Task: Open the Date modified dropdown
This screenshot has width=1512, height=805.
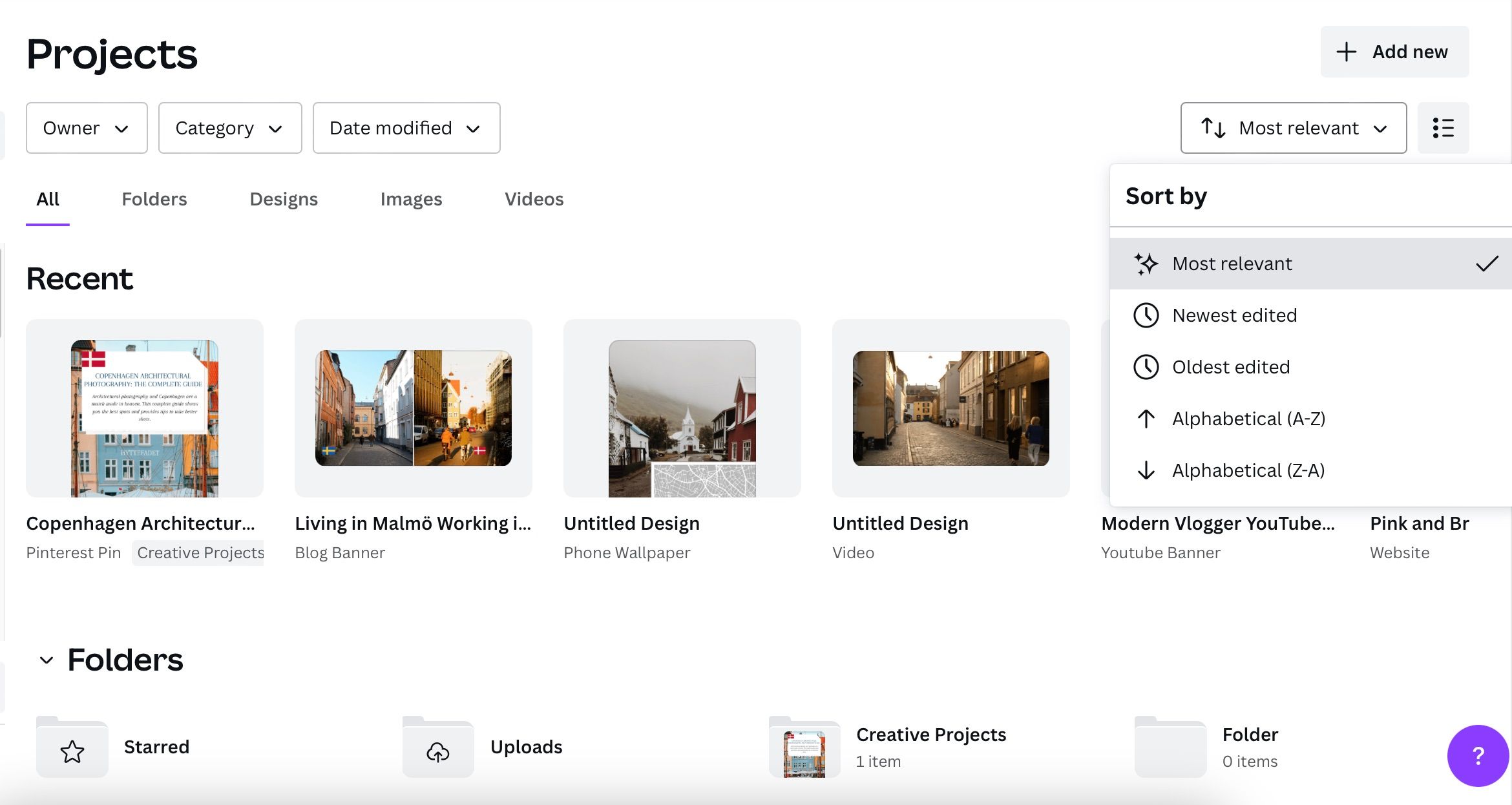Action: (x=406, y=128)
